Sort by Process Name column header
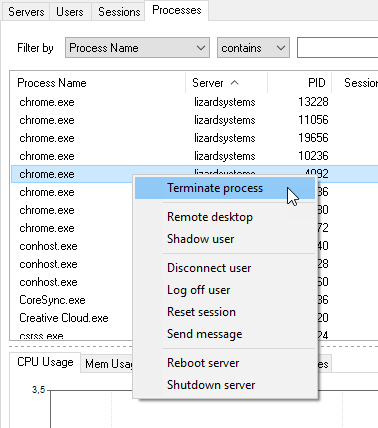Viewport: 378px width, 428px height. pyautogui.click(x=97, y=83)
